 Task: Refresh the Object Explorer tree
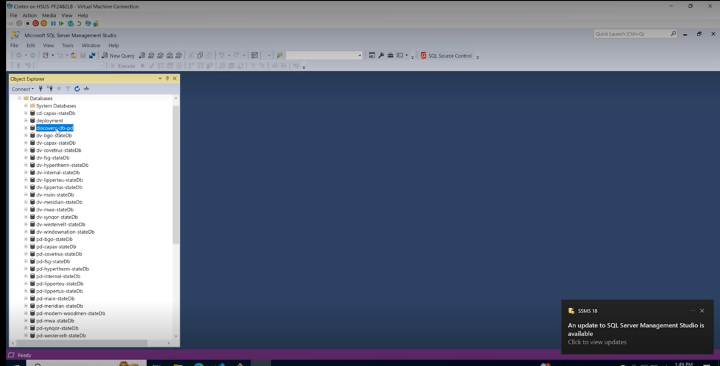coord(77,89)
